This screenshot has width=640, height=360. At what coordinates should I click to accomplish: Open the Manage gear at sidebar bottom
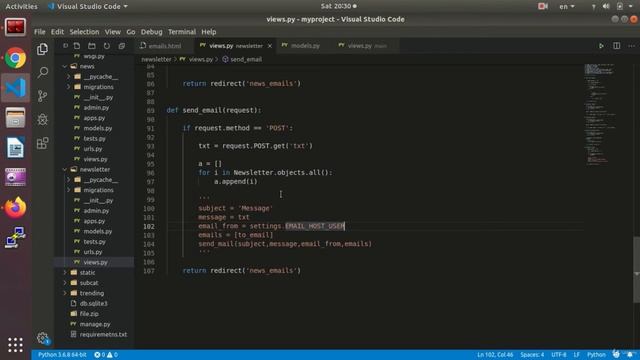(42, 338)
